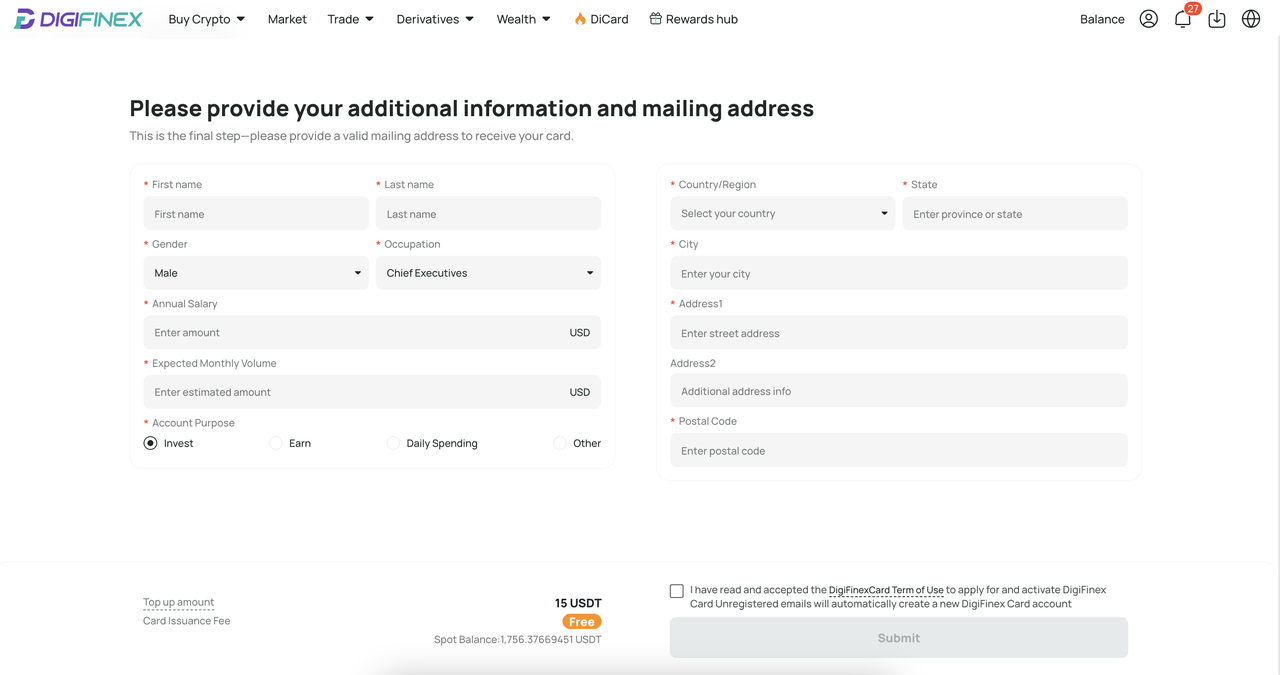Image resolution: width=1280 pixels, height=675 pixels.
Task: Open the Occupation dropdown showing Chief Executives
Action: 488,273
